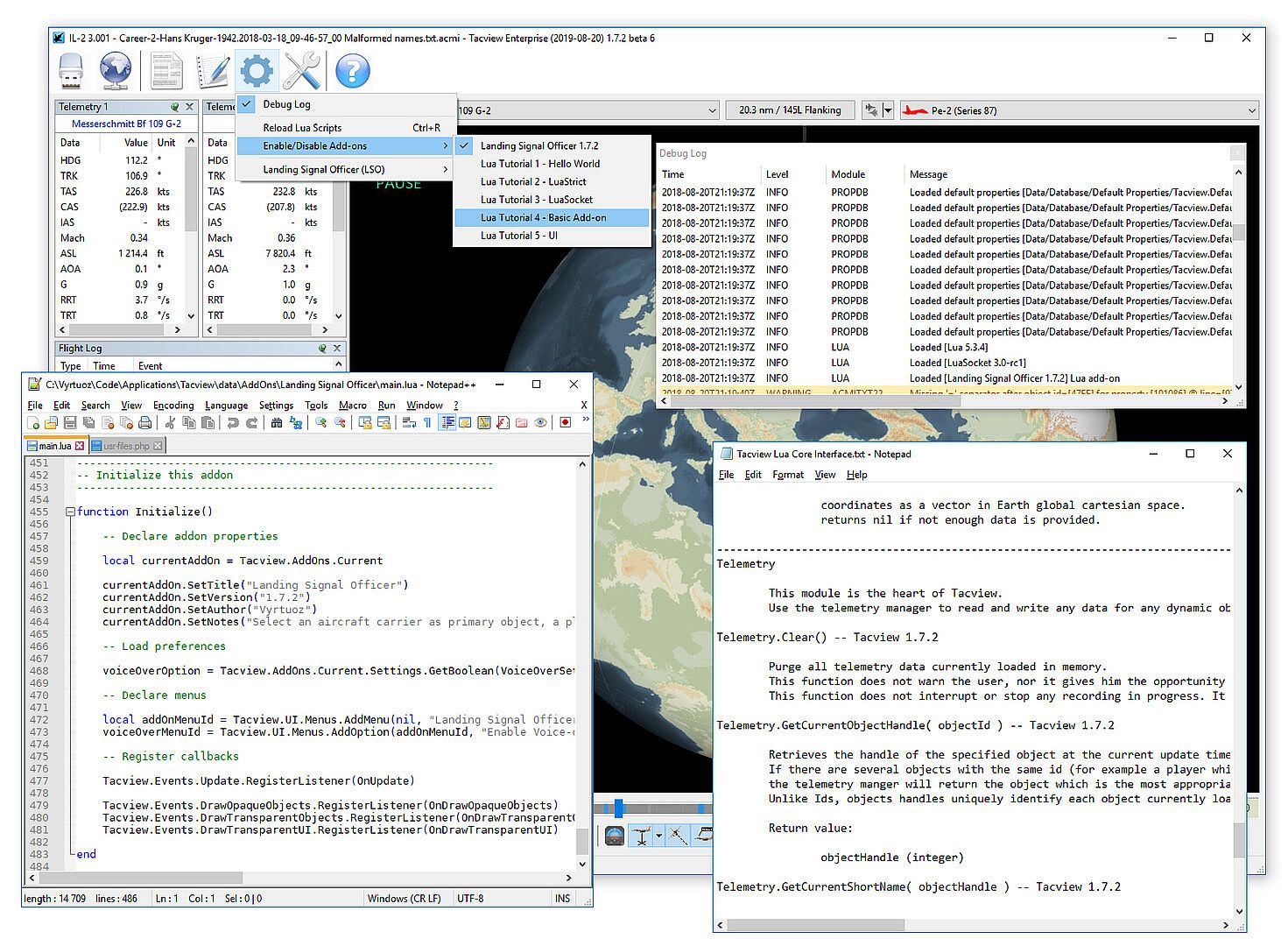Click the Notepad++ print icon
This screenshot has width=1288, height=946.
[x=145, y=423]
